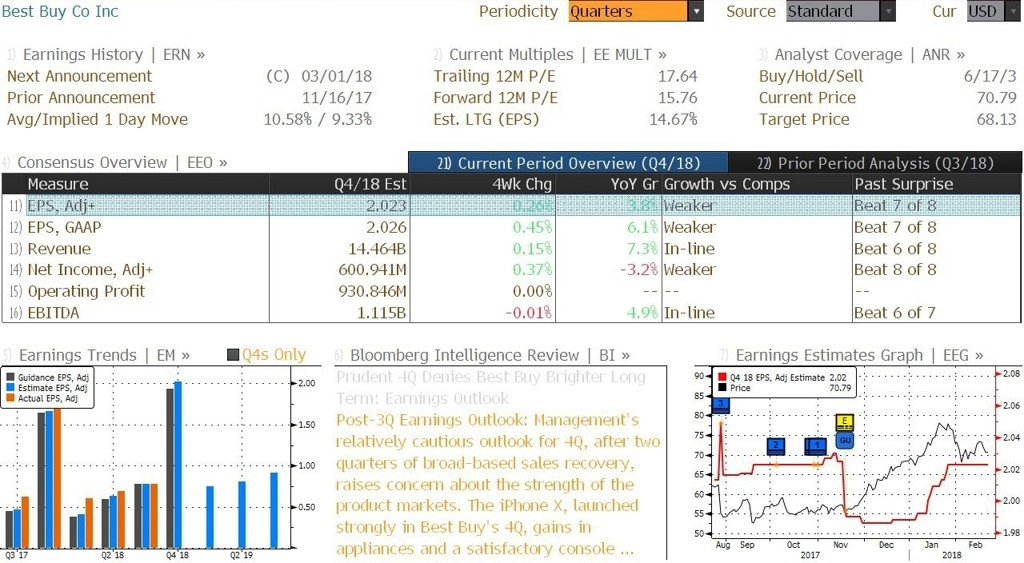
Task: Select the Operating Profit row
Action: (511, 291)
